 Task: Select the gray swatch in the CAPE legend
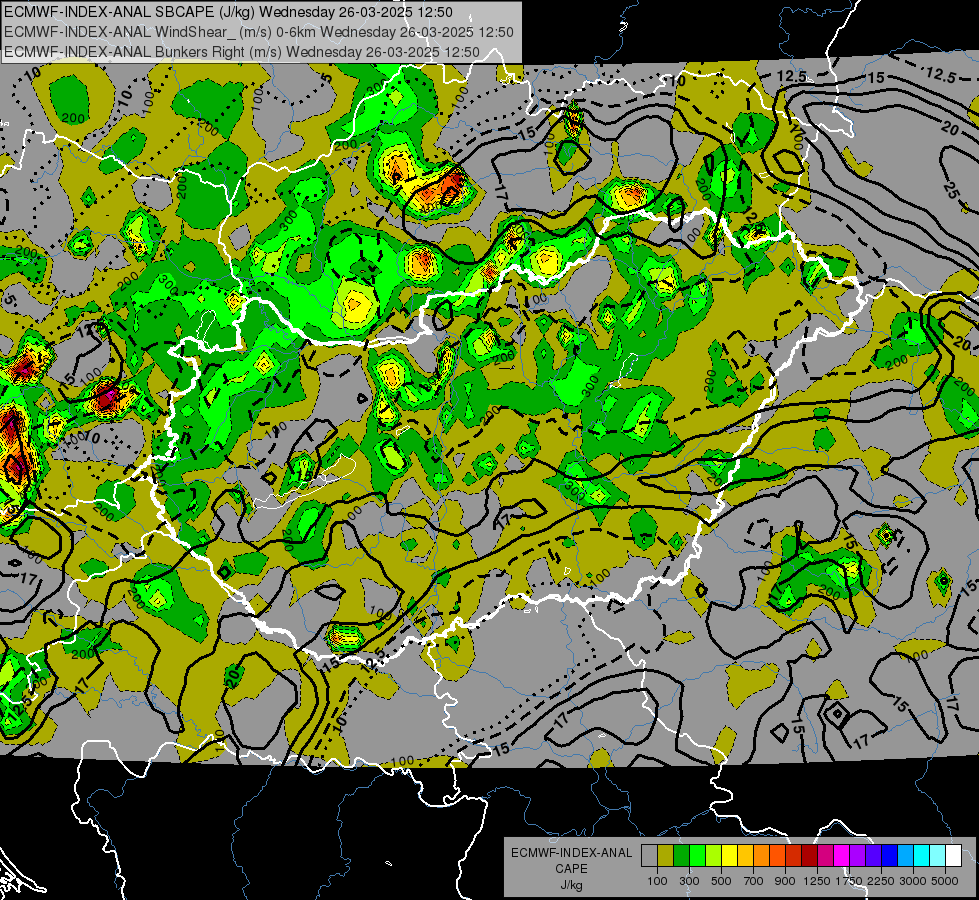649,855
